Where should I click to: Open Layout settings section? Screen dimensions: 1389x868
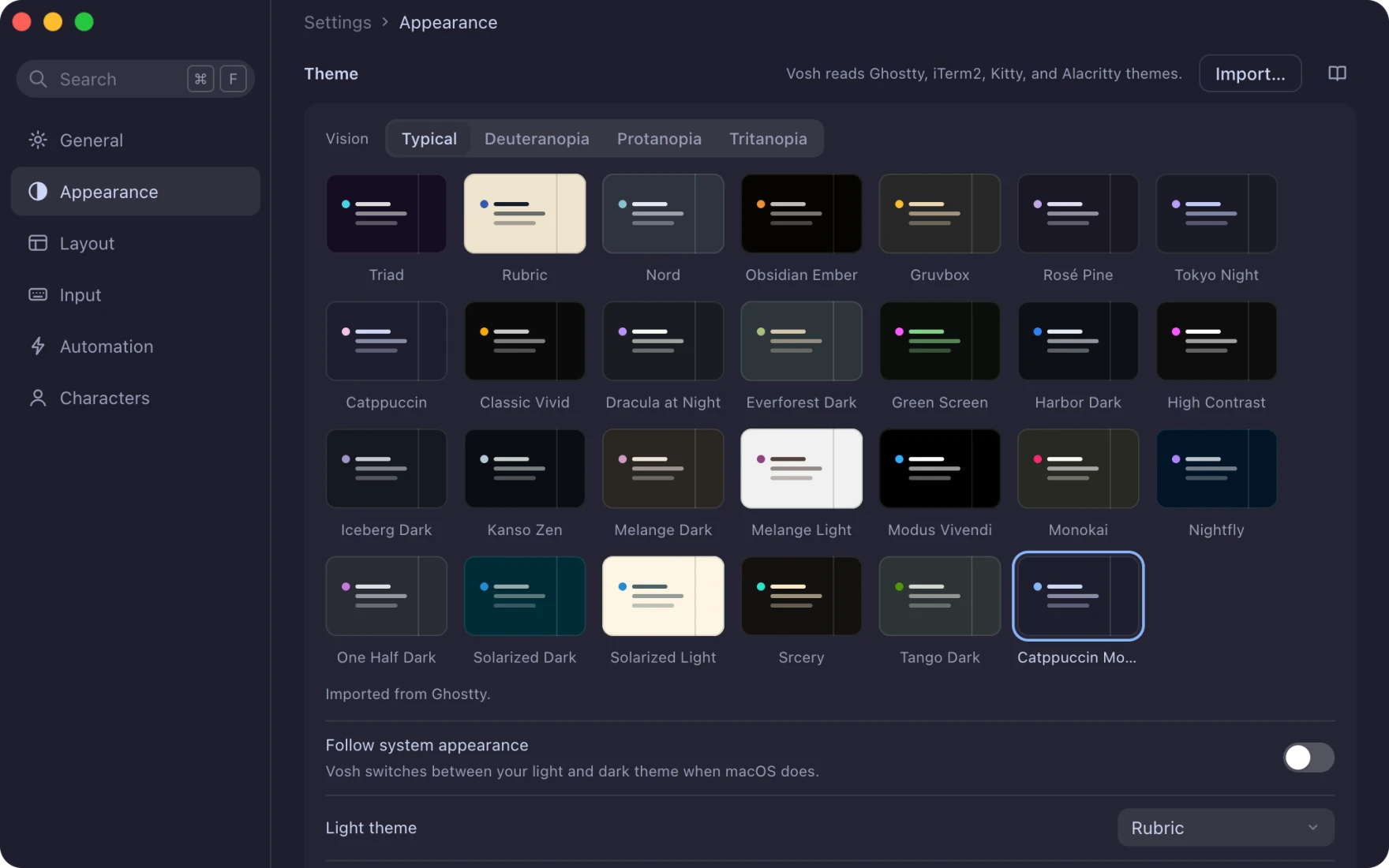pyautogui.click(x=136, y=243)
